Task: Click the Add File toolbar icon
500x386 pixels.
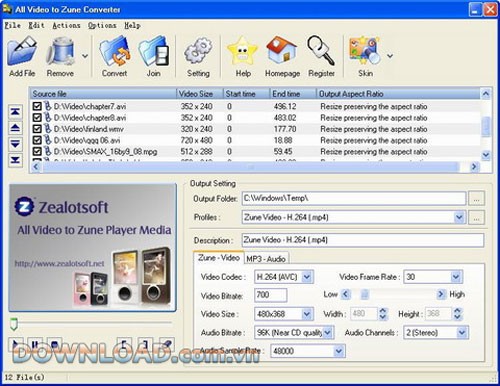Action: coord(22,51)
